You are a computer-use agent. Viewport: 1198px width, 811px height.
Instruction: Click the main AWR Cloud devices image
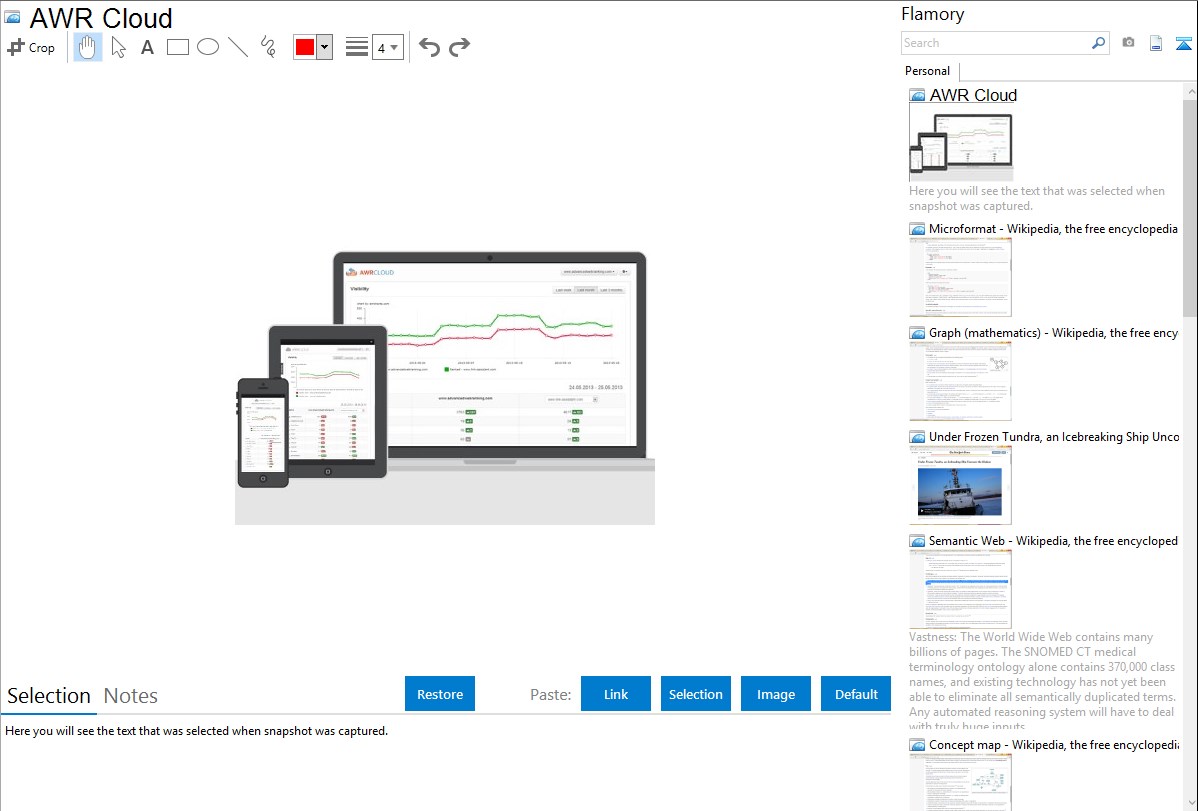click(445, 388)
